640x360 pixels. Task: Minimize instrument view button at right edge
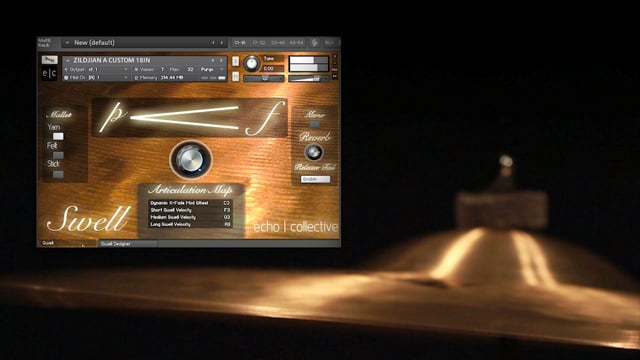(334, 64)
